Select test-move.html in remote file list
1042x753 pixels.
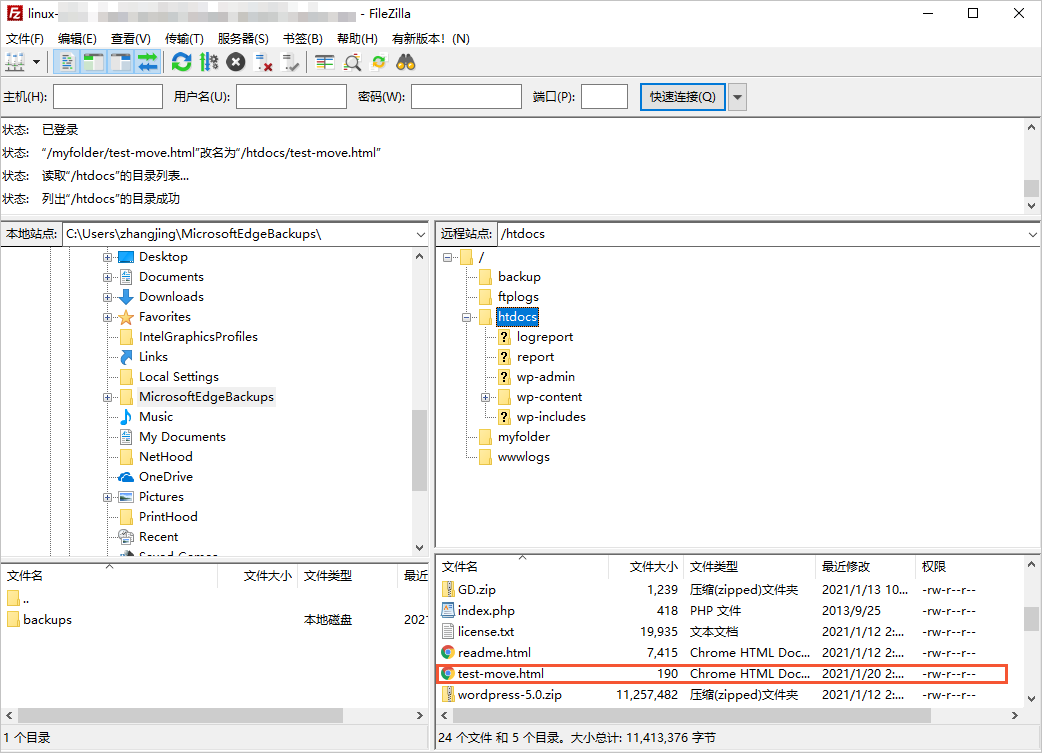click(500, 674)
